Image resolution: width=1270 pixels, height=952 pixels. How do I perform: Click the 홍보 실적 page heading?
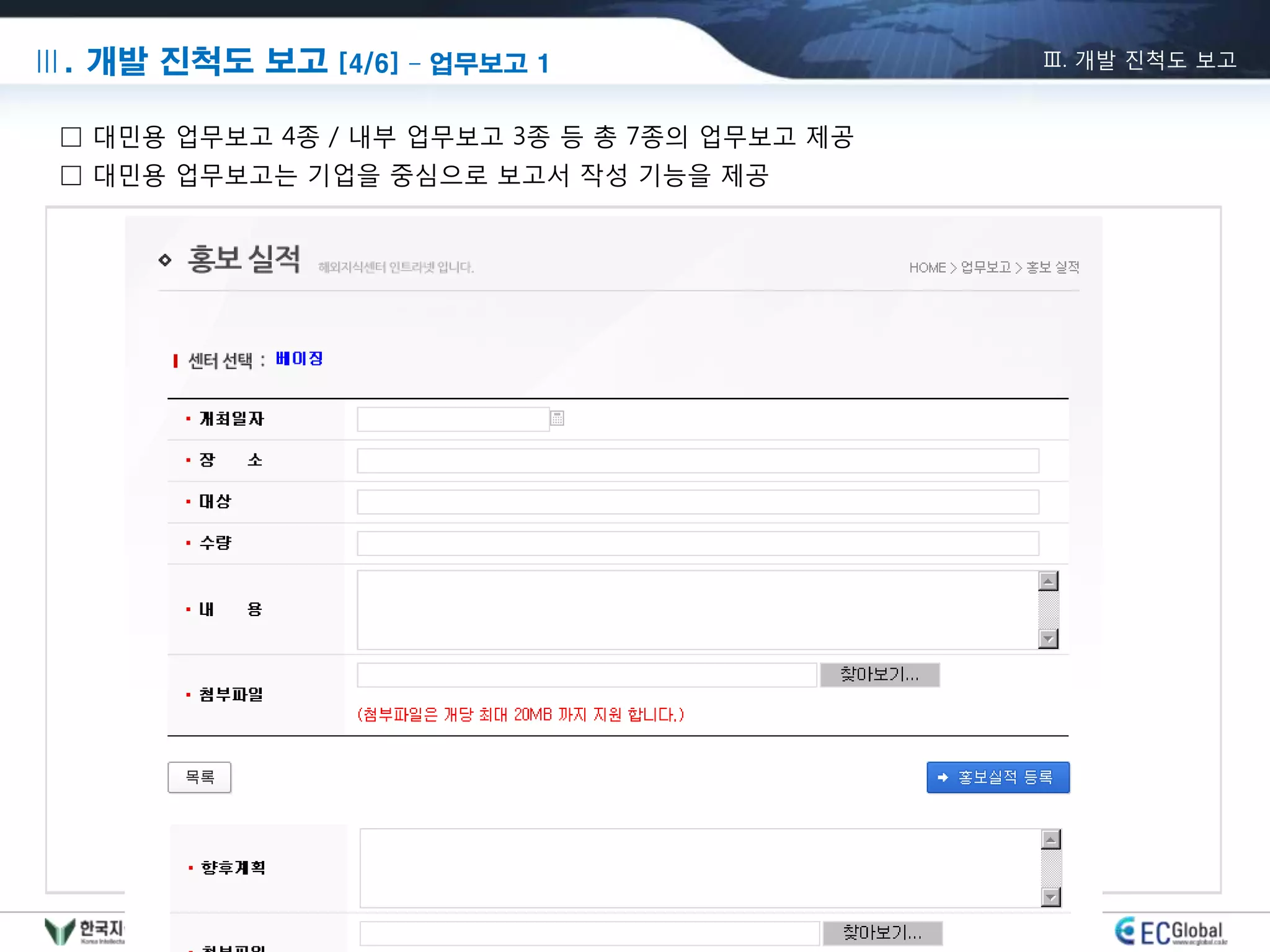pos(244,259)
